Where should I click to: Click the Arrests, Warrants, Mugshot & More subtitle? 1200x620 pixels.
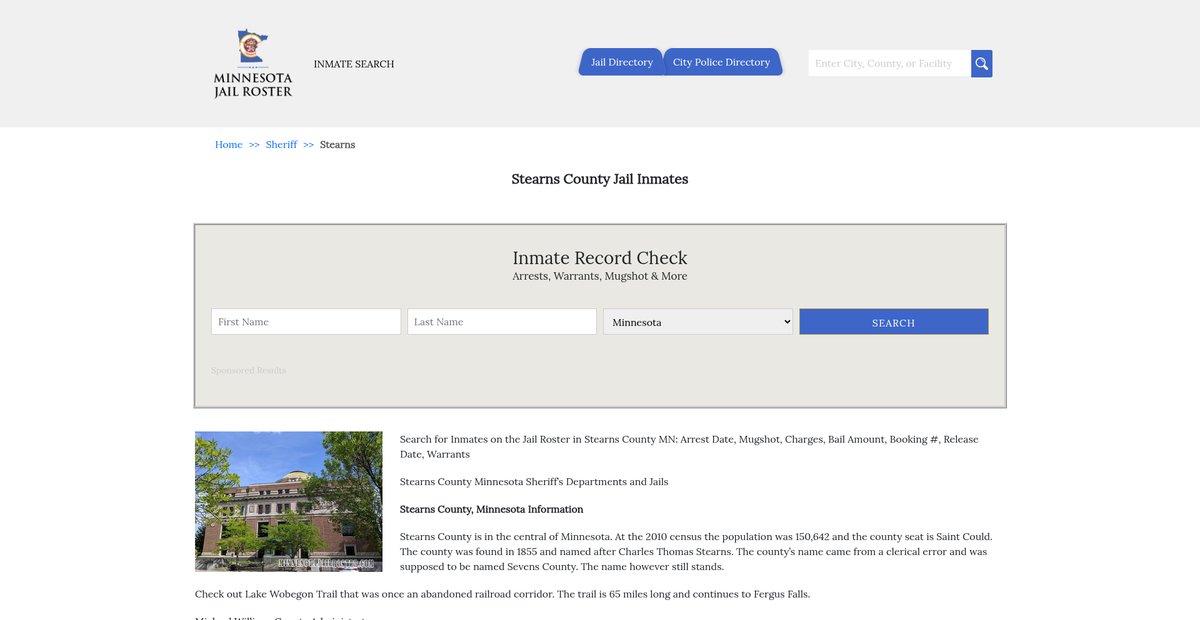click(600, 277)
